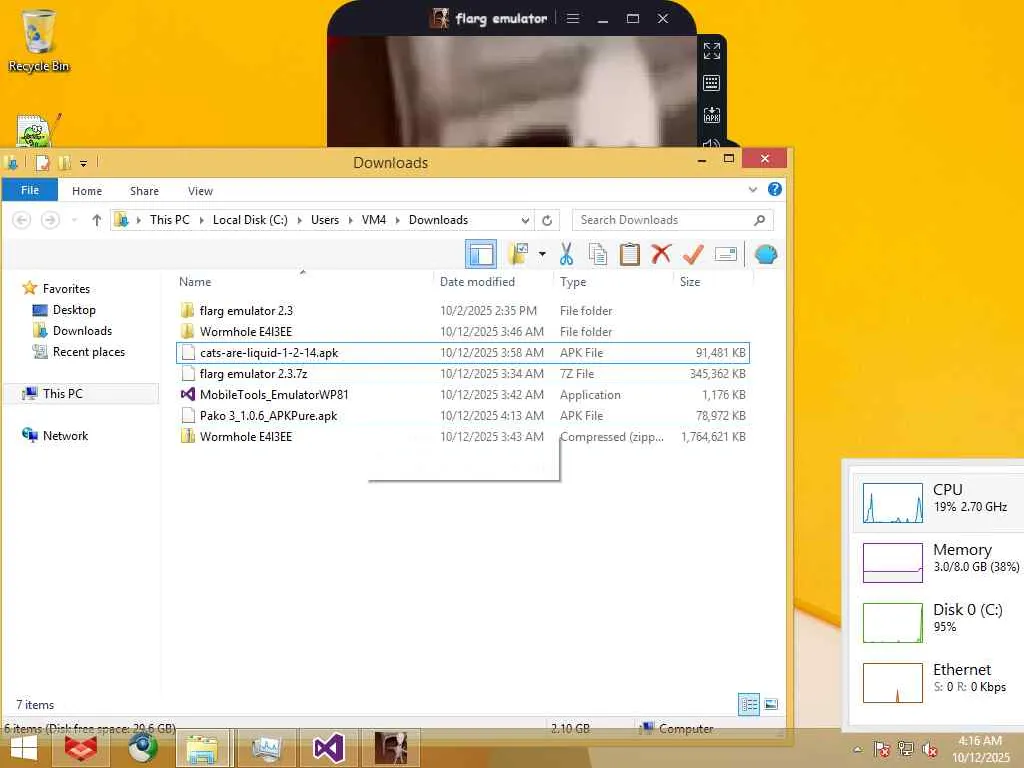Expand the This PC breadcrumb arrow
The image size is (1024, 768).
(201, 220)
